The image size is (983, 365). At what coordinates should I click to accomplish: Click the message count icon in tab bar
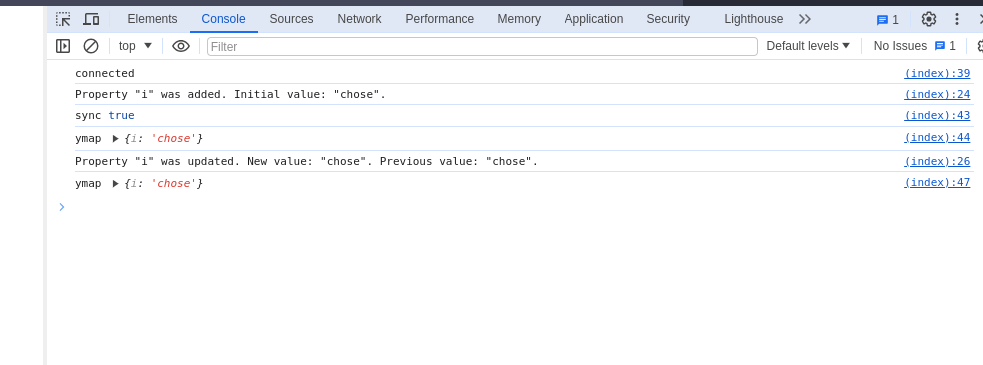point(887,20)
